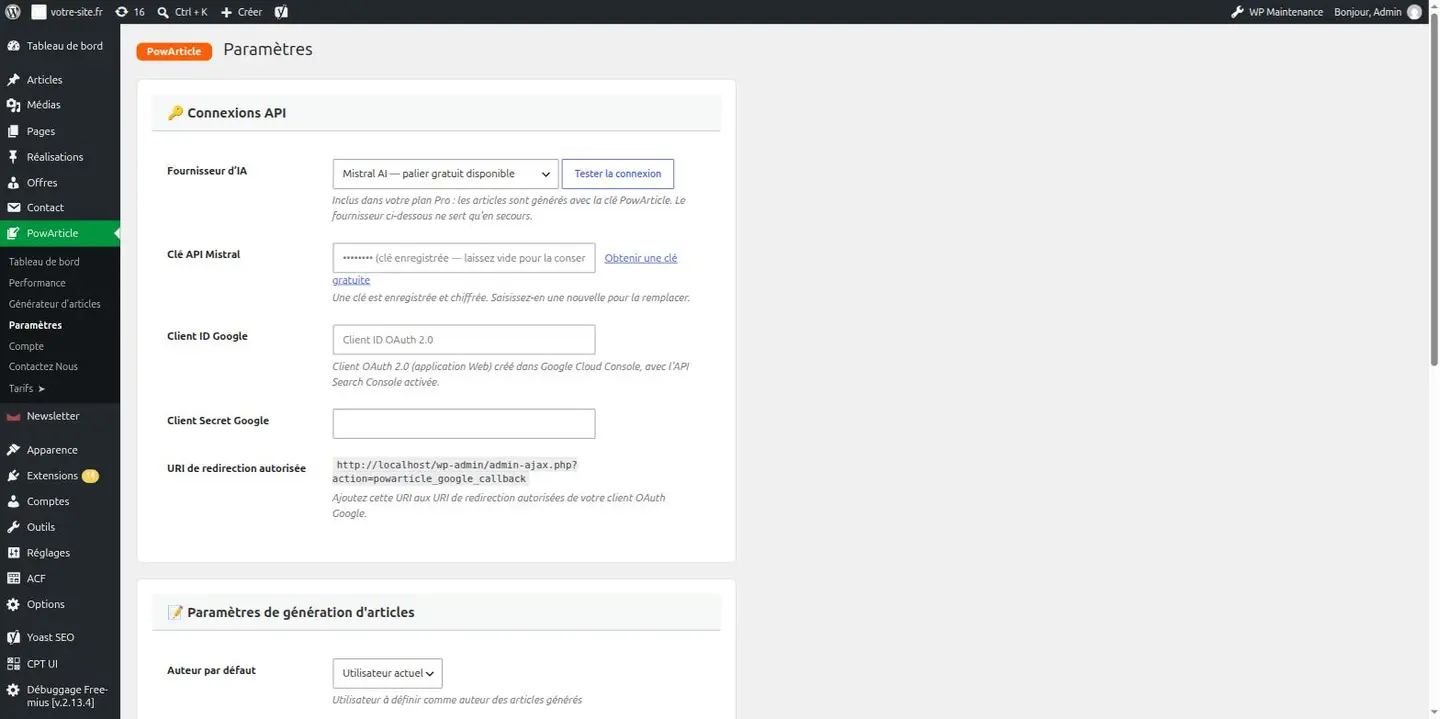
Task: Expand the Tarifs submenu arrow
Action: coord(41,388)
